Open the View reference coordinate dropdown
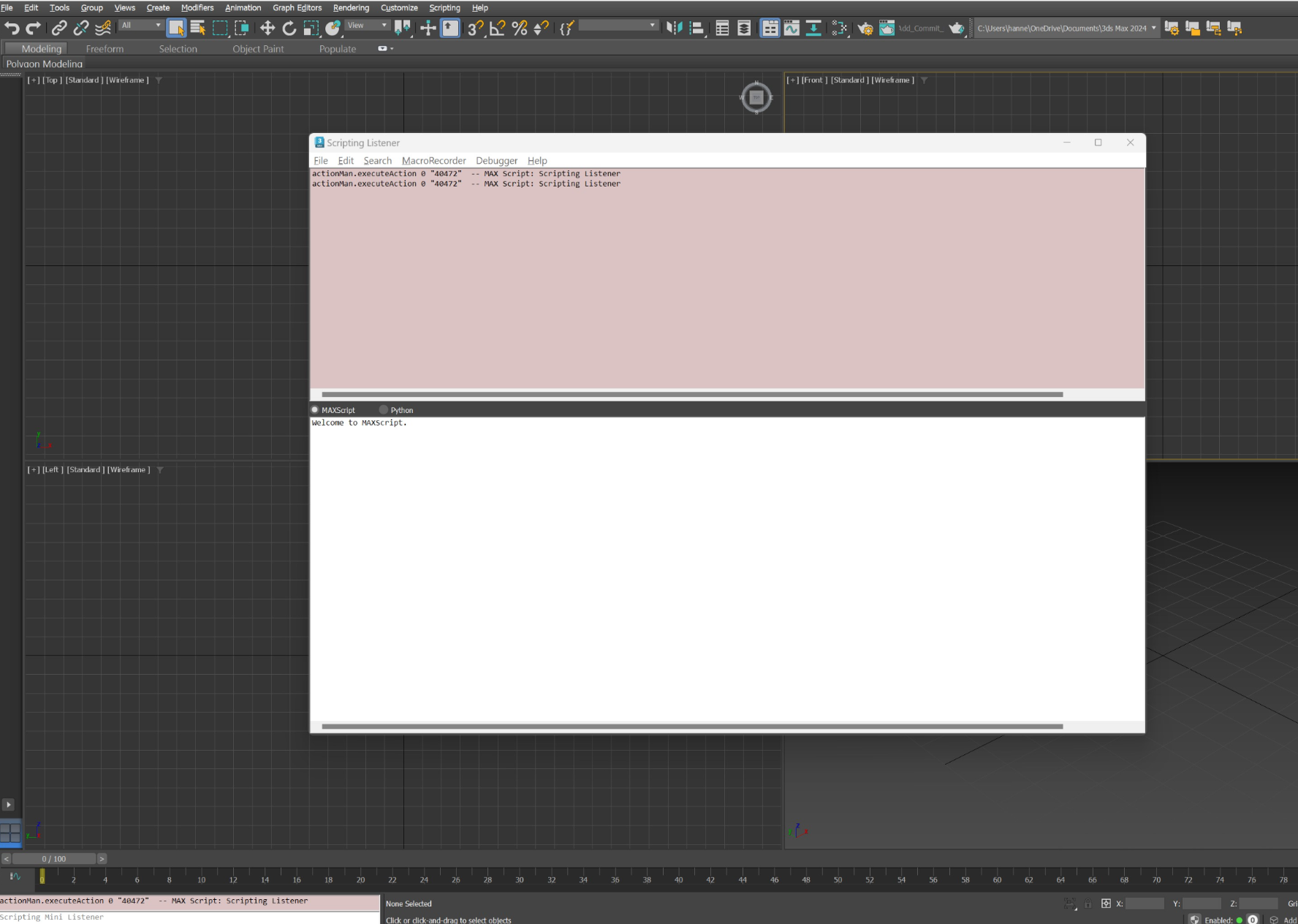Viewport: 1298px width, 924px height. click(367, 26)
